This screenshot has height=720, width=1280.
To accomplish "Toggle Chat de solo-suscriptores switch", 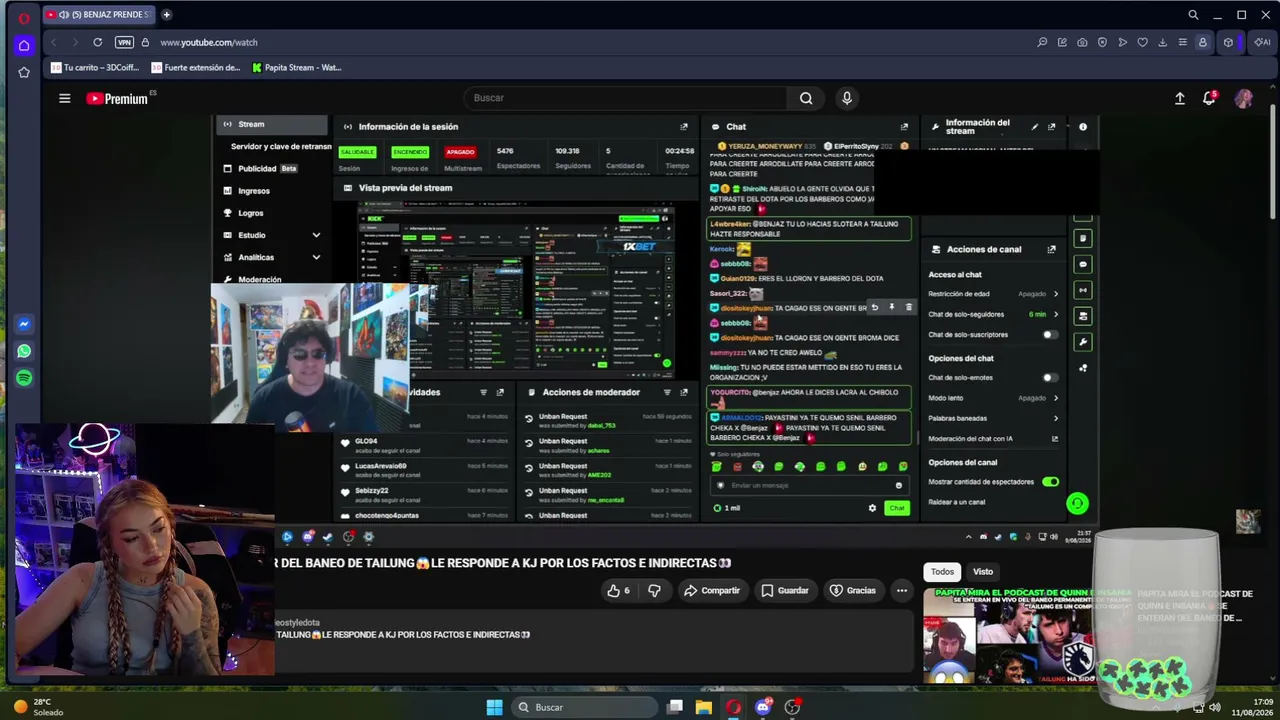I will pos(1049,335).
